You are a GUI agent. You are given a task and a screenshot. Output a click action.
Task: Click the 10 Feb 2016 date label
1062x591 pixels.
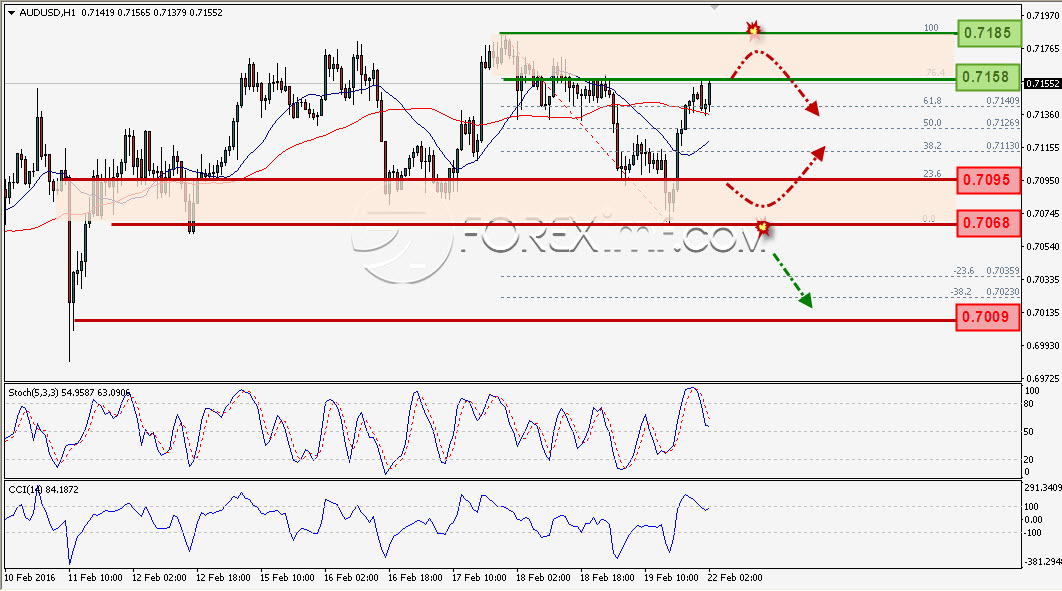click(30, 578)
